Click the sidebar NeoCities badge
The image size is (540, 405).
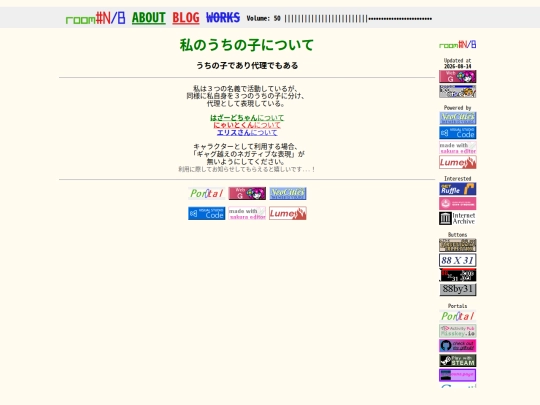point(458,118)
